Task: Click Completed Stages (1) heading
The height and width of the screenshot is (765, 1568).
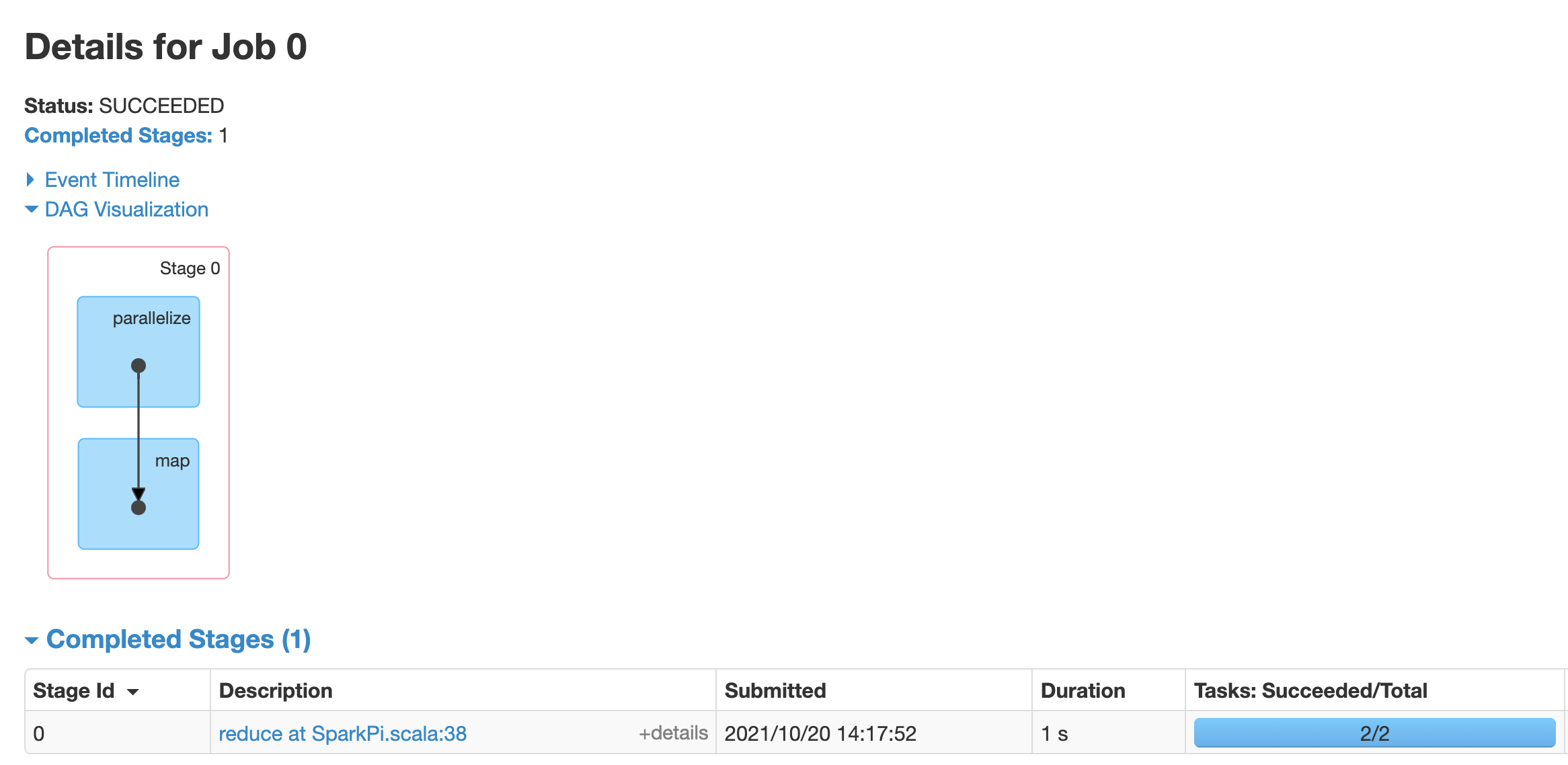Action: pyautogui.click(x=178, y=639)
